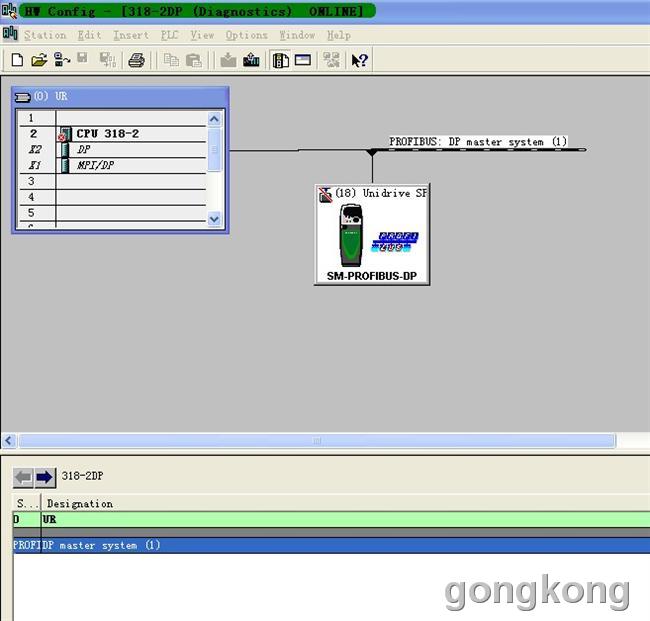Image resolution: width=650 pixels, height=621 pixels.
Task: Select empty rack slot 3
Action: (113, 181)
